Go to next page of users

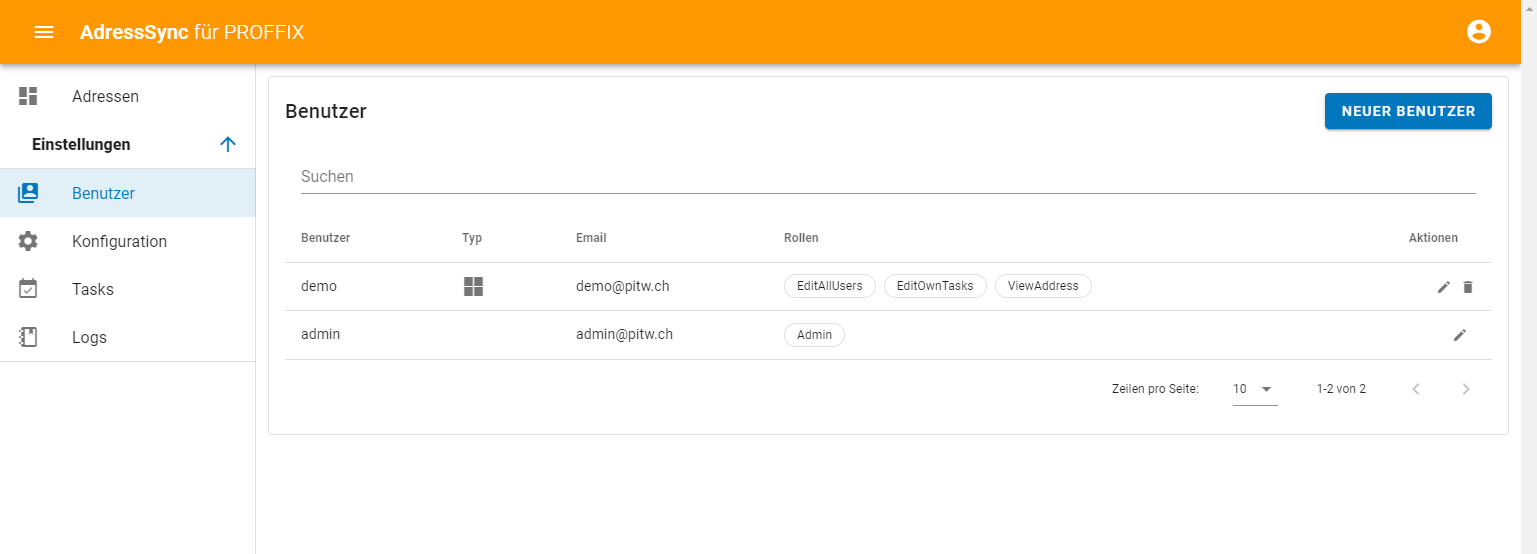[1465, 389]
